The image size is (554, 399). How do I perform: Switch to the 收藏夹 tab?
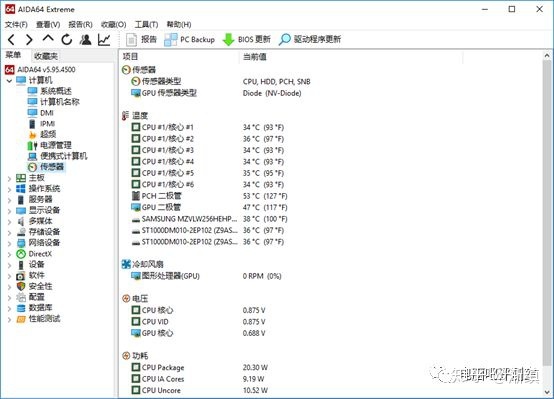tap(46, 55)
